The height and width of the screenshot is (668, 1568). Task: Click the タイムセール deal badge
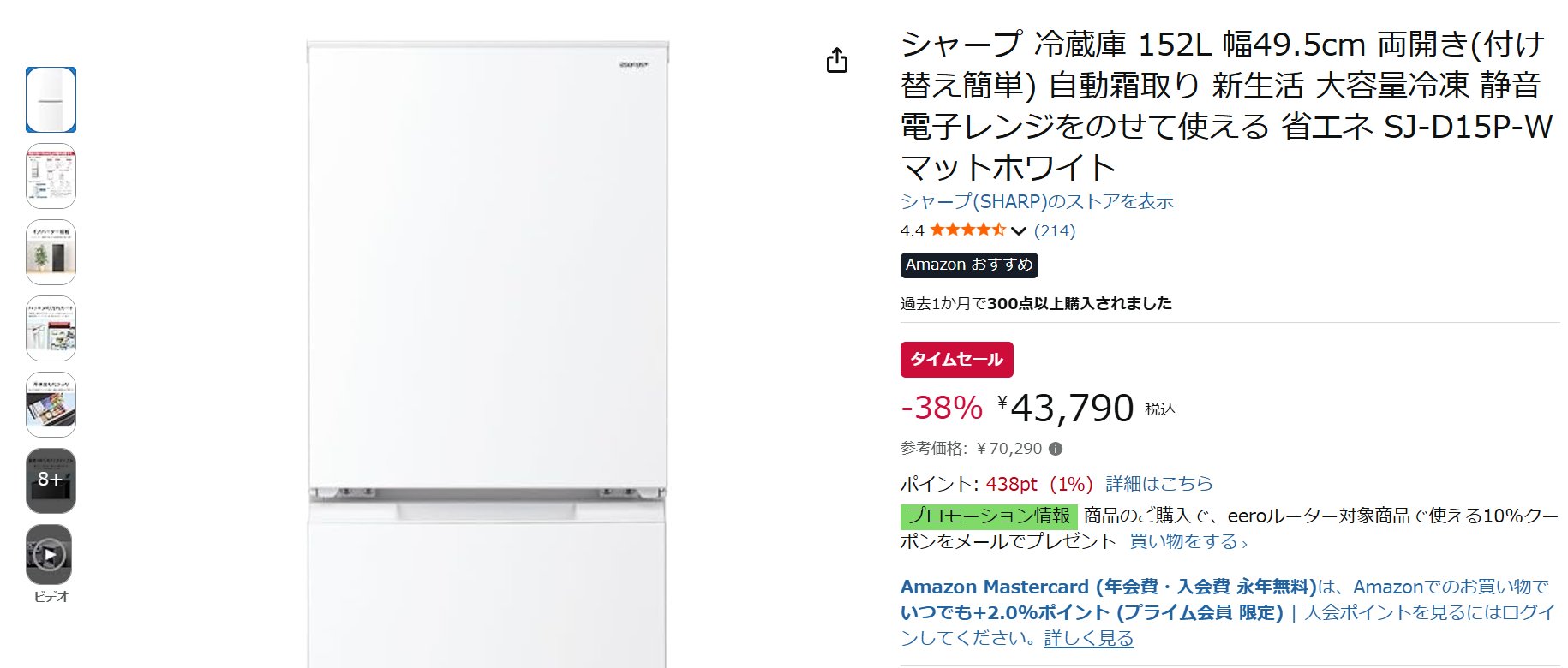tap(956, 360)
